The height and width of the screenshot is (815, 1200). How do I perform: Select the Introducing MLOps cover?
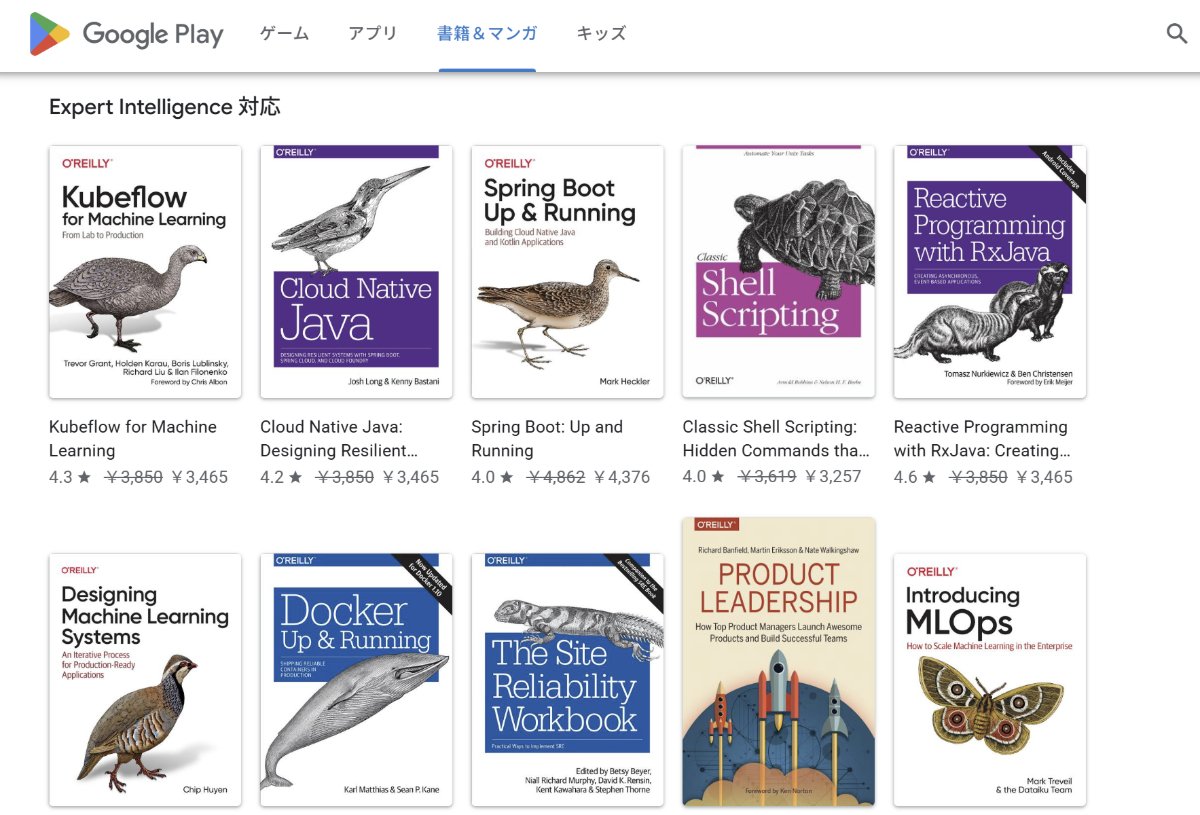coord(990,680)
